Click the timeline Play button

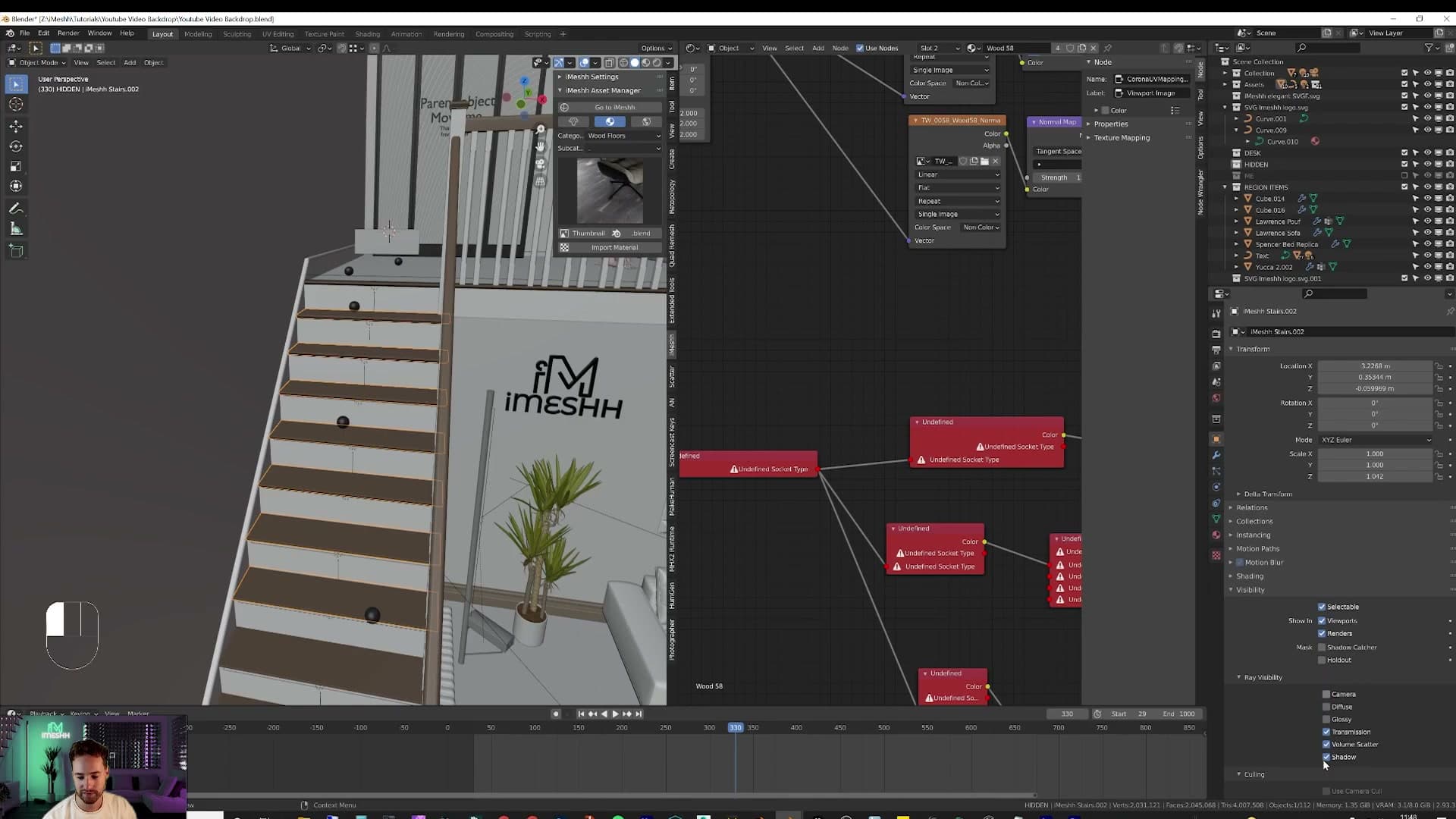[615, 714]
